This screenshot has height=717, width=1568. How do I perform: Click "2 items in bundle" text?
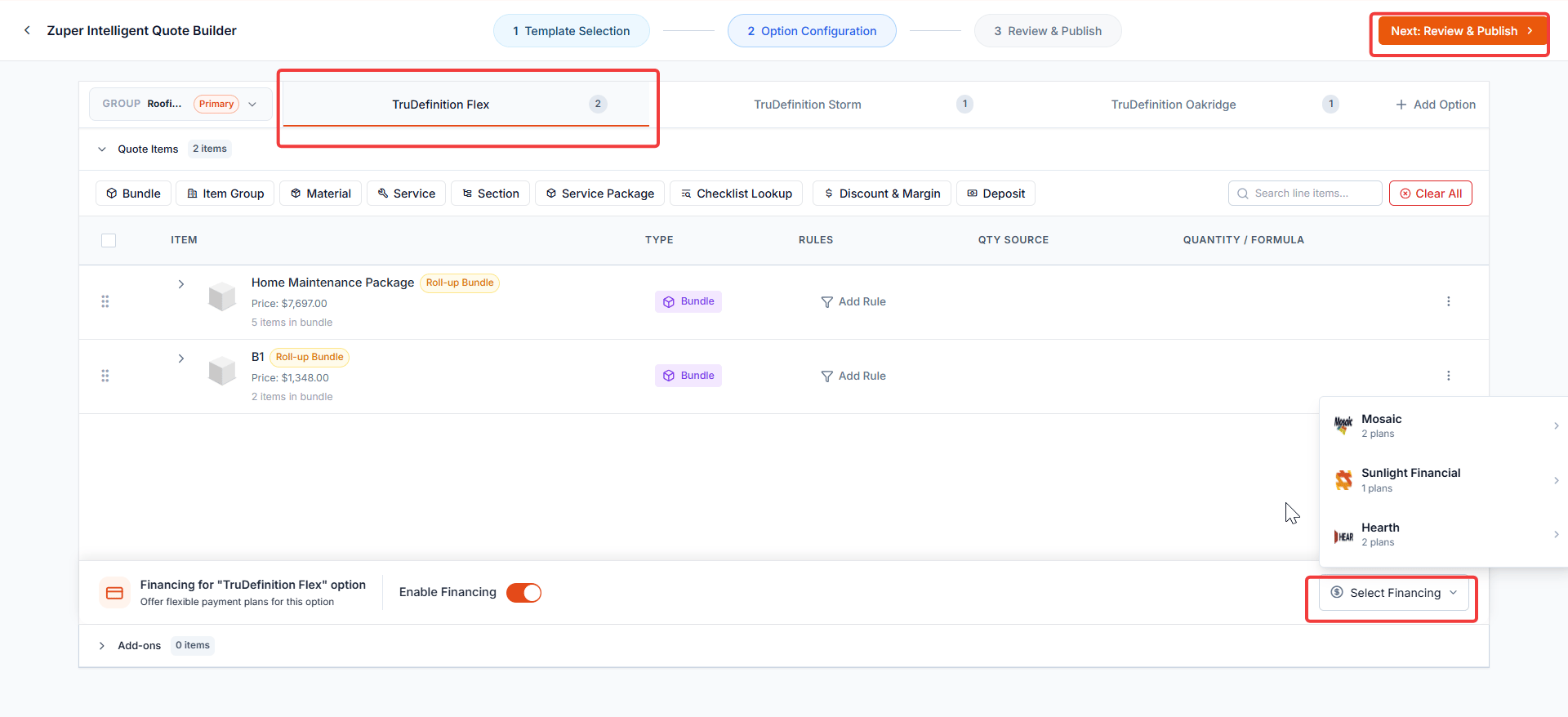(x=292, y=397)
